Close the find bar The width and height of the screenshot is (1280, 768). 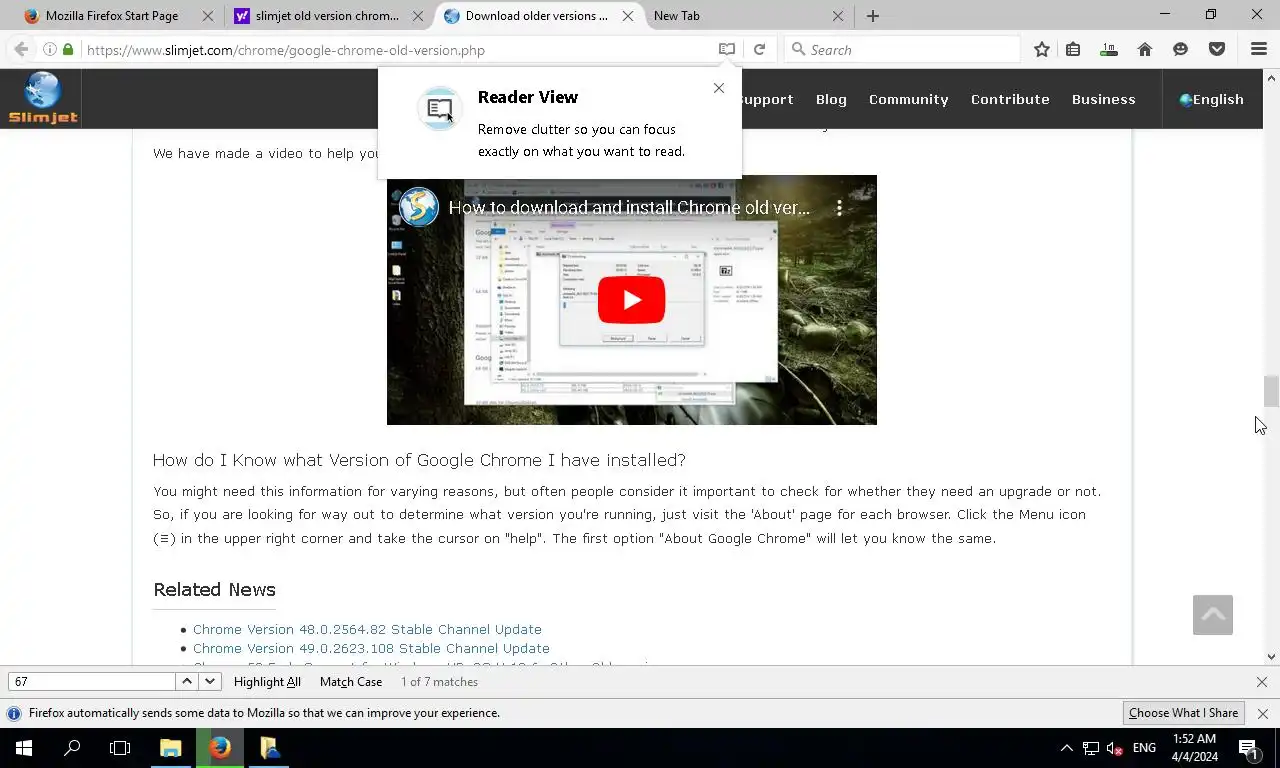point(1261,682)
